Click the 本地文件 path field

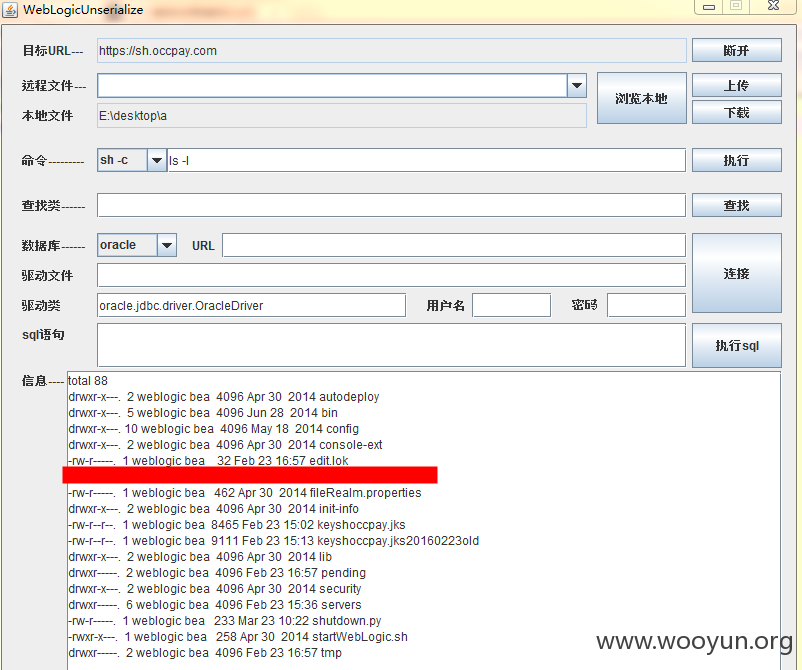point(342,116)
